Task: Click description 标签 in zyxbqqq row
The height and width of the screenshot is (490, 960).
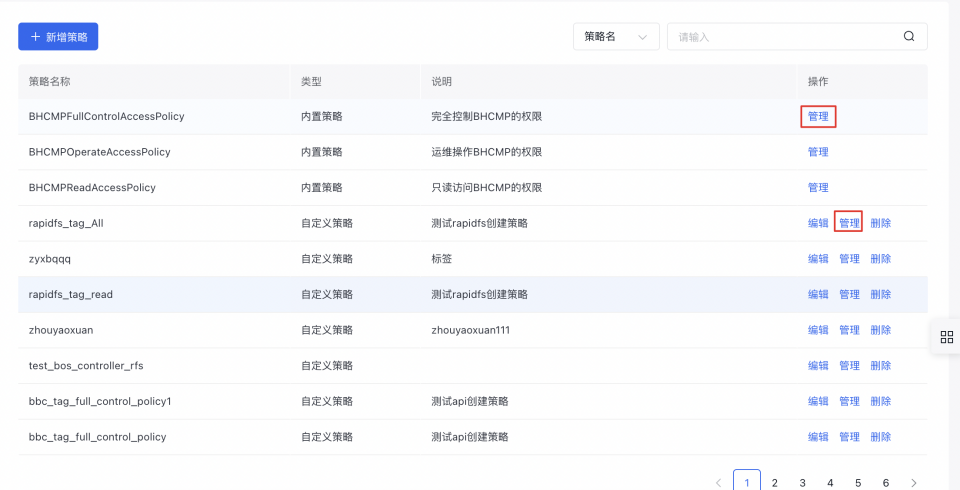Action: 441,258
